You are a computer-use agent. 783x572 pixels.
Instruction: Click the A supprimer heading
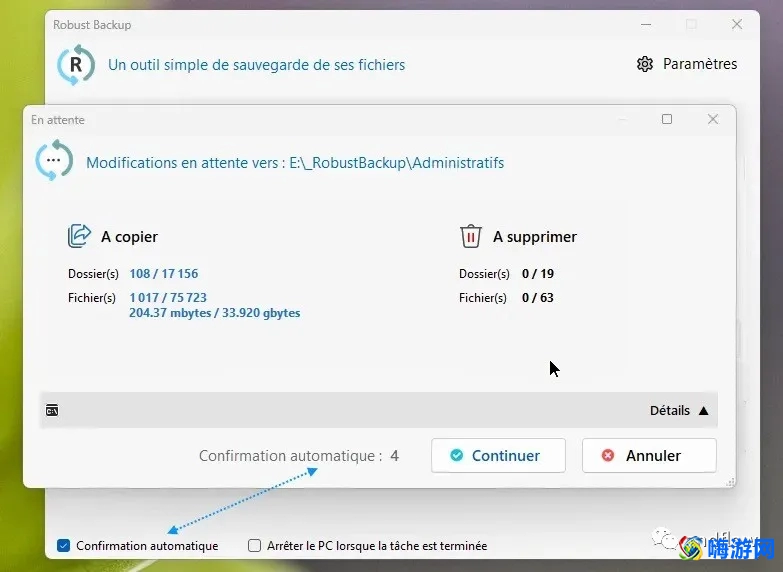click(535, 237)
